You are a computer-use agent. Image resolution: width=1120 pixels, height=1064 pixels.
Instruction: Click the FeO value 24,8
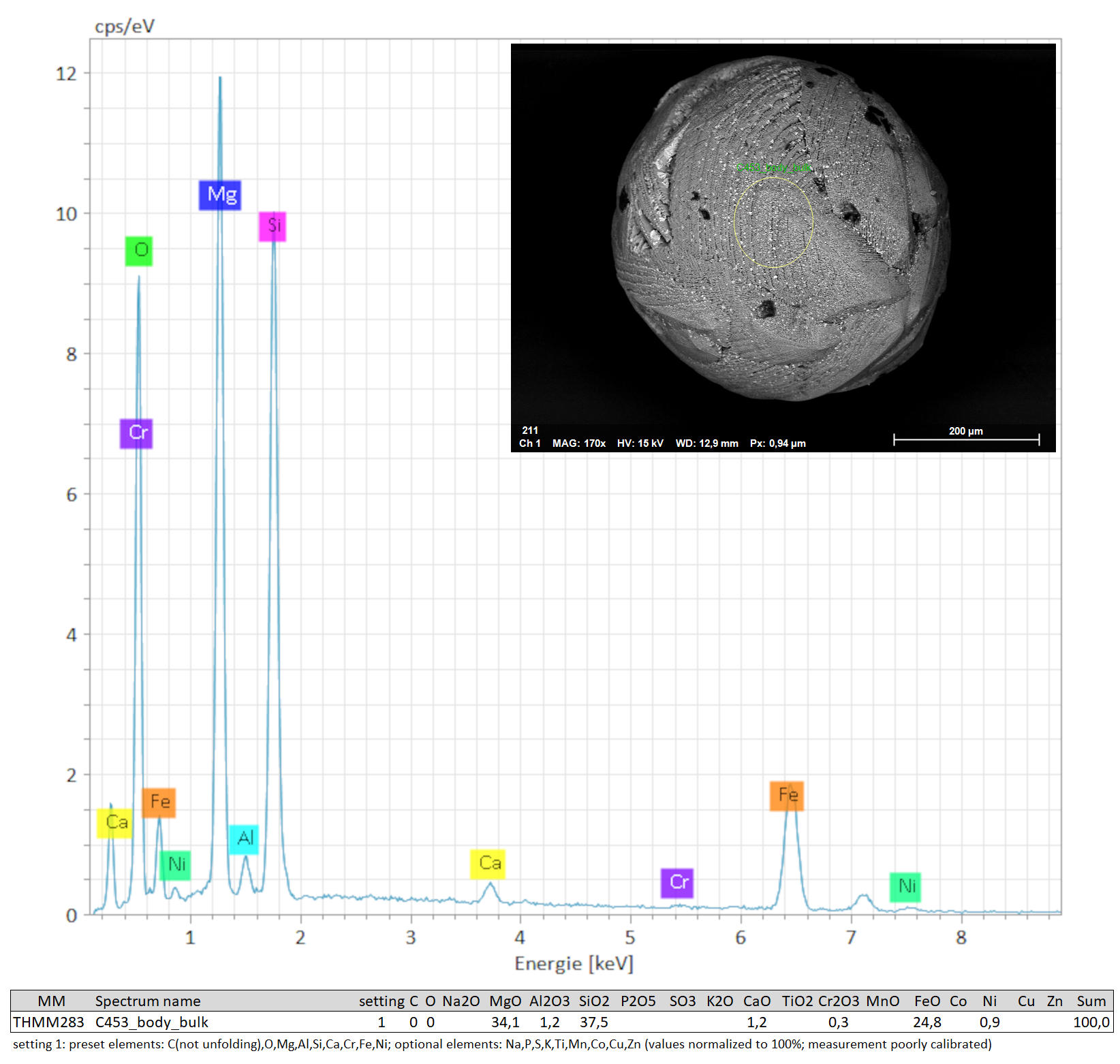[x=927, y=1022]
